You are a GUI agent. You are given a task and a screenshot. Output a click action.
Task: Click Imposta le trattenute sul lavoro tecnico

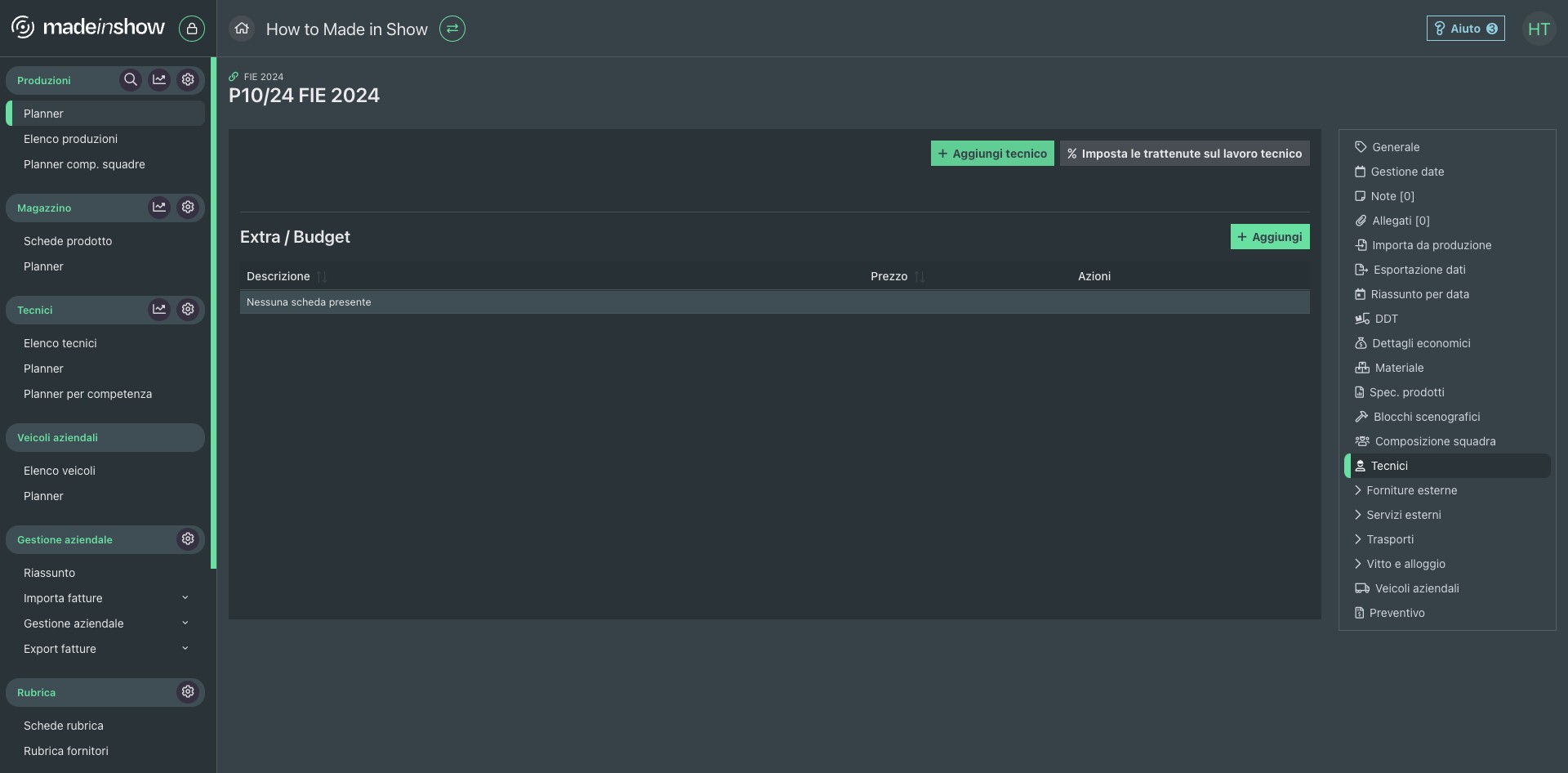tap(1185, 154)
